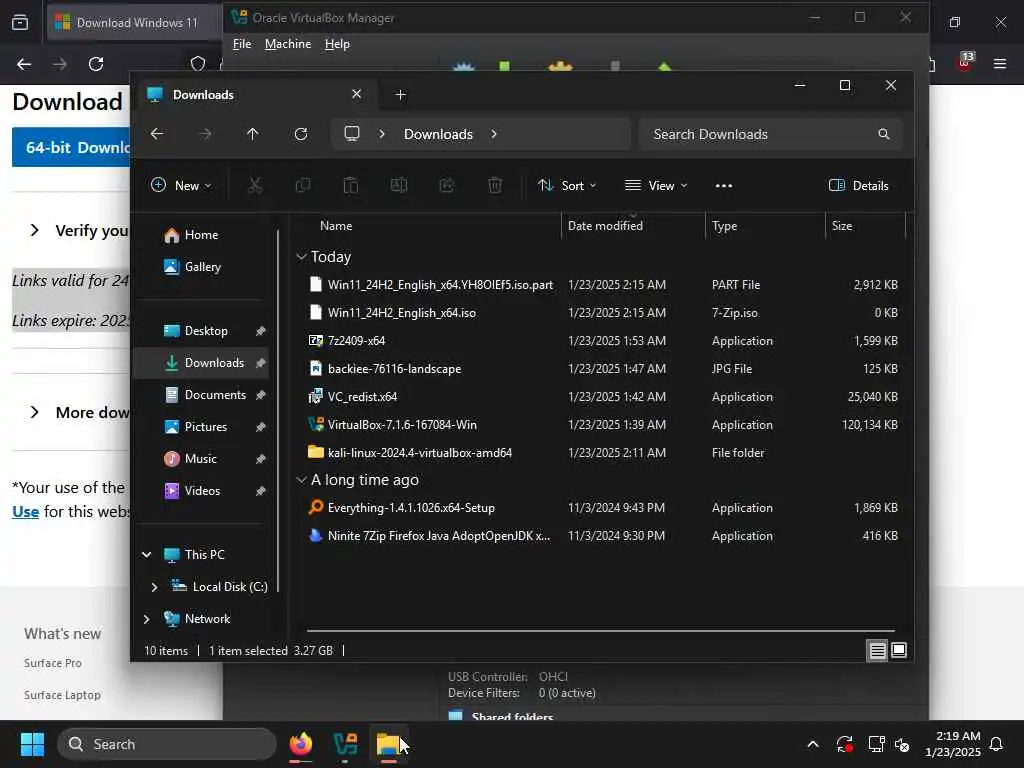Image resolution: width=1024 pixels, height=768 pixels.
Task: Collapse the A long time ago group
Action: (301, 480)
